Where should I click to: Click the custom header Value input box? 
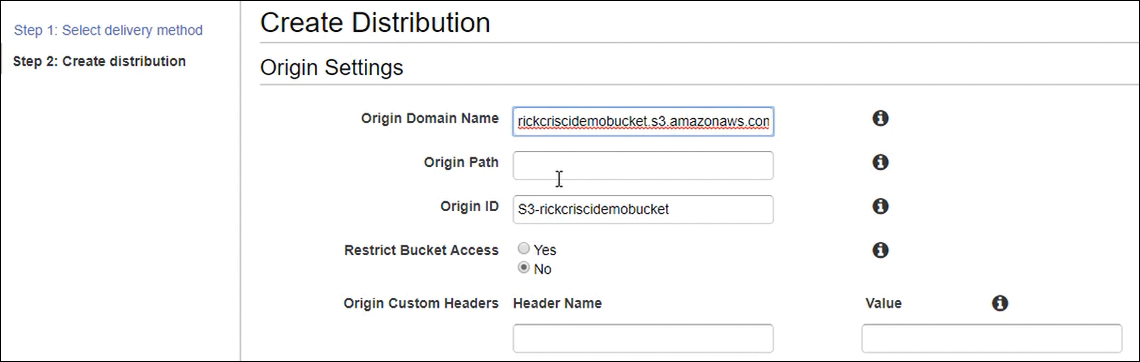(992, 339)
